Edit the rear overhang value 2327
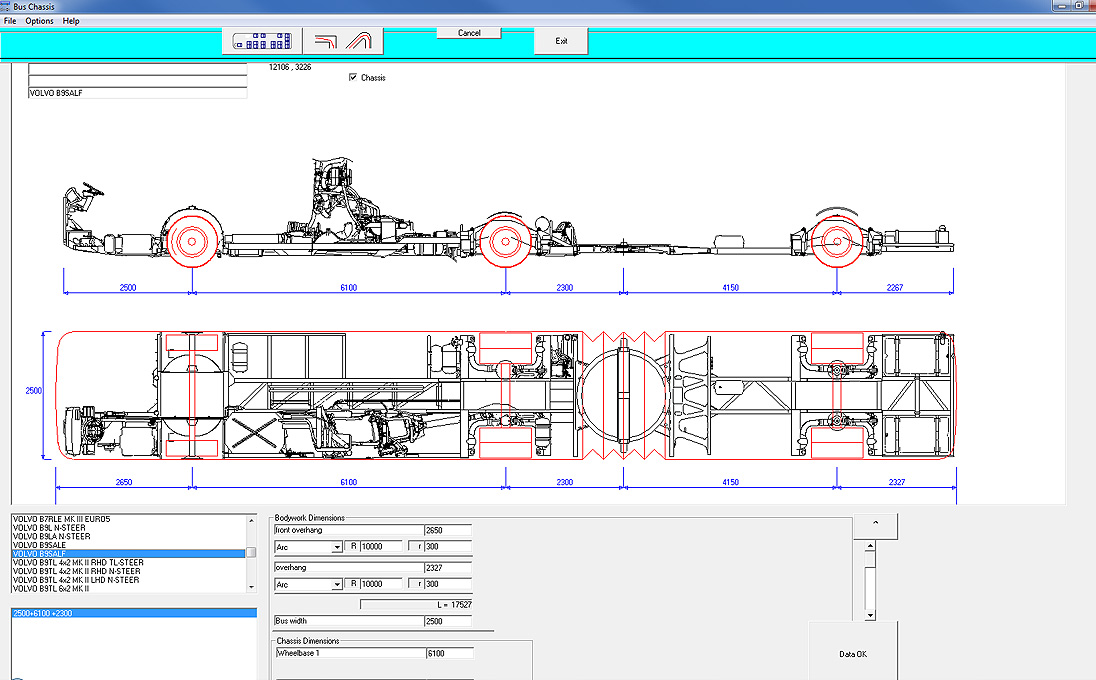Image resolution: width=1096 pixels, height=680 pixels. click(447, 567)
